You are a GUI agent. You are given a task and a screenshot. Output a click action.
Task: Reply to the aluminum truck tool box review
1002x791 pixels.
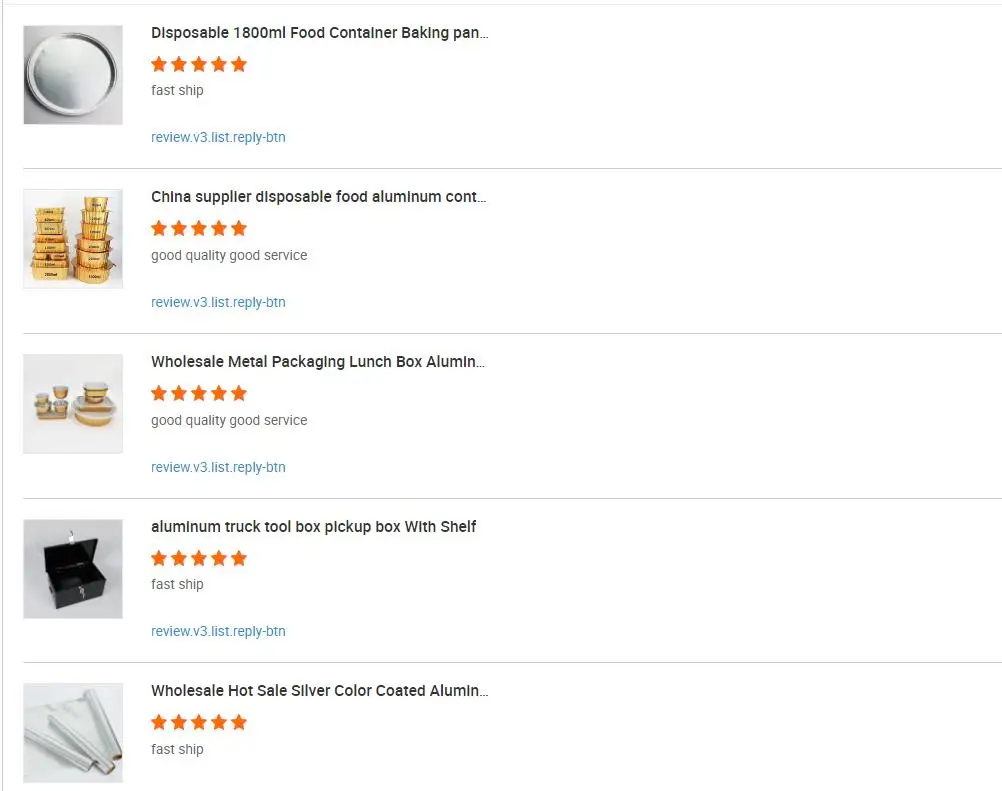(x=218, y=631)
